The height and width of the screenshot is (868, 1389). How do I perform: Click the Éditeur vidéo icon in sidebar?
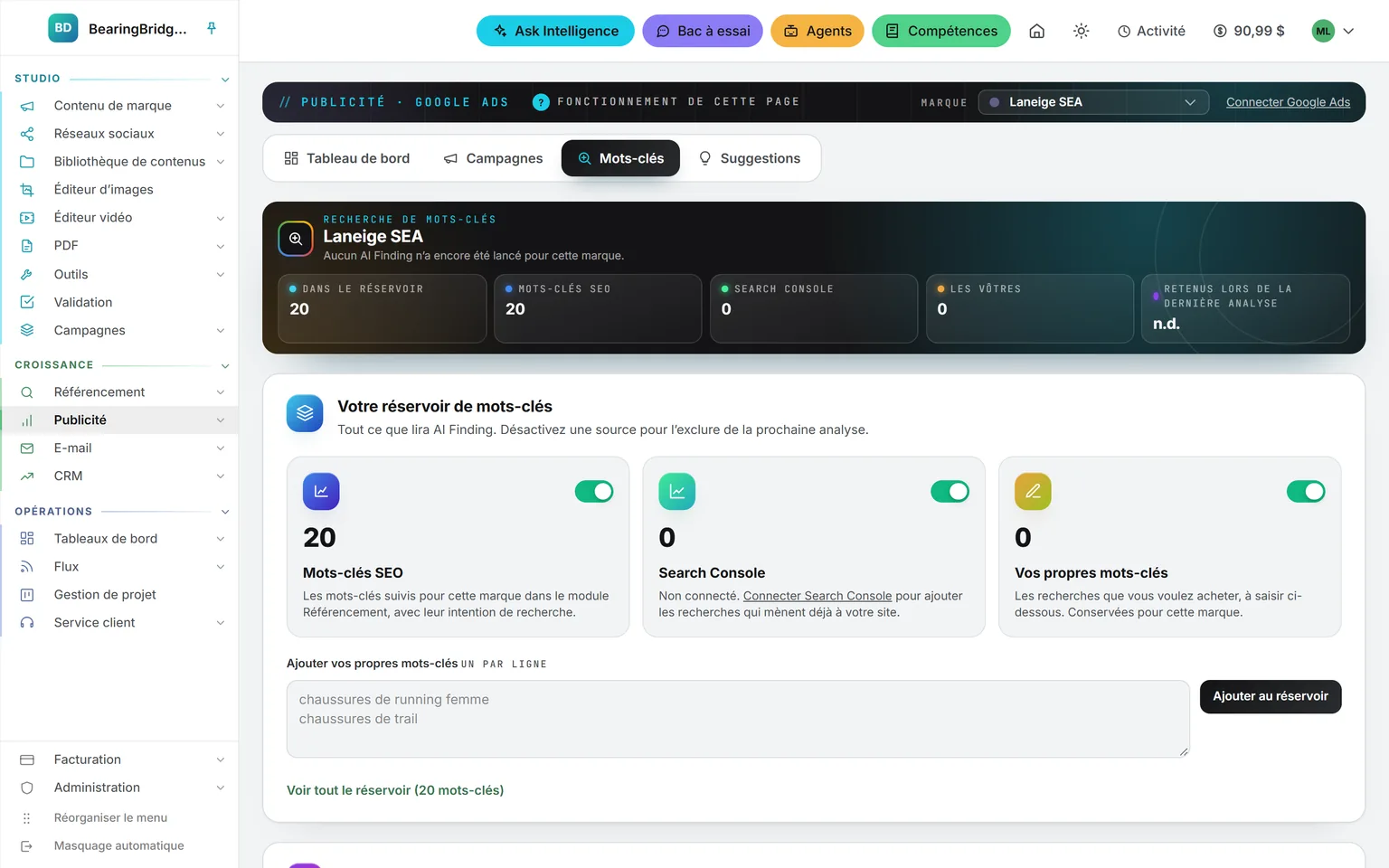click(27, 218)
